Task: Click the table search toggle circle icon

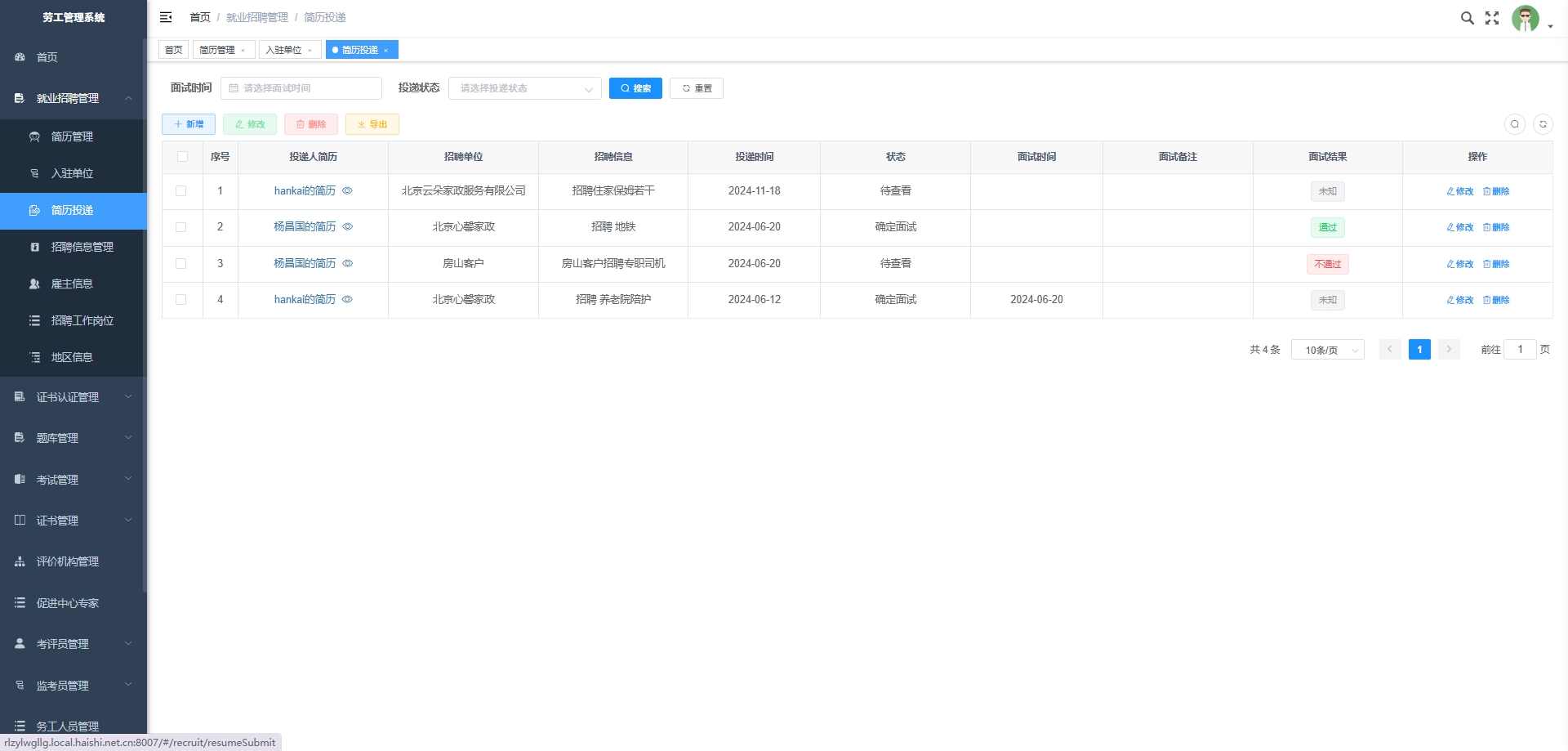Action: [x=1515, y=124]
